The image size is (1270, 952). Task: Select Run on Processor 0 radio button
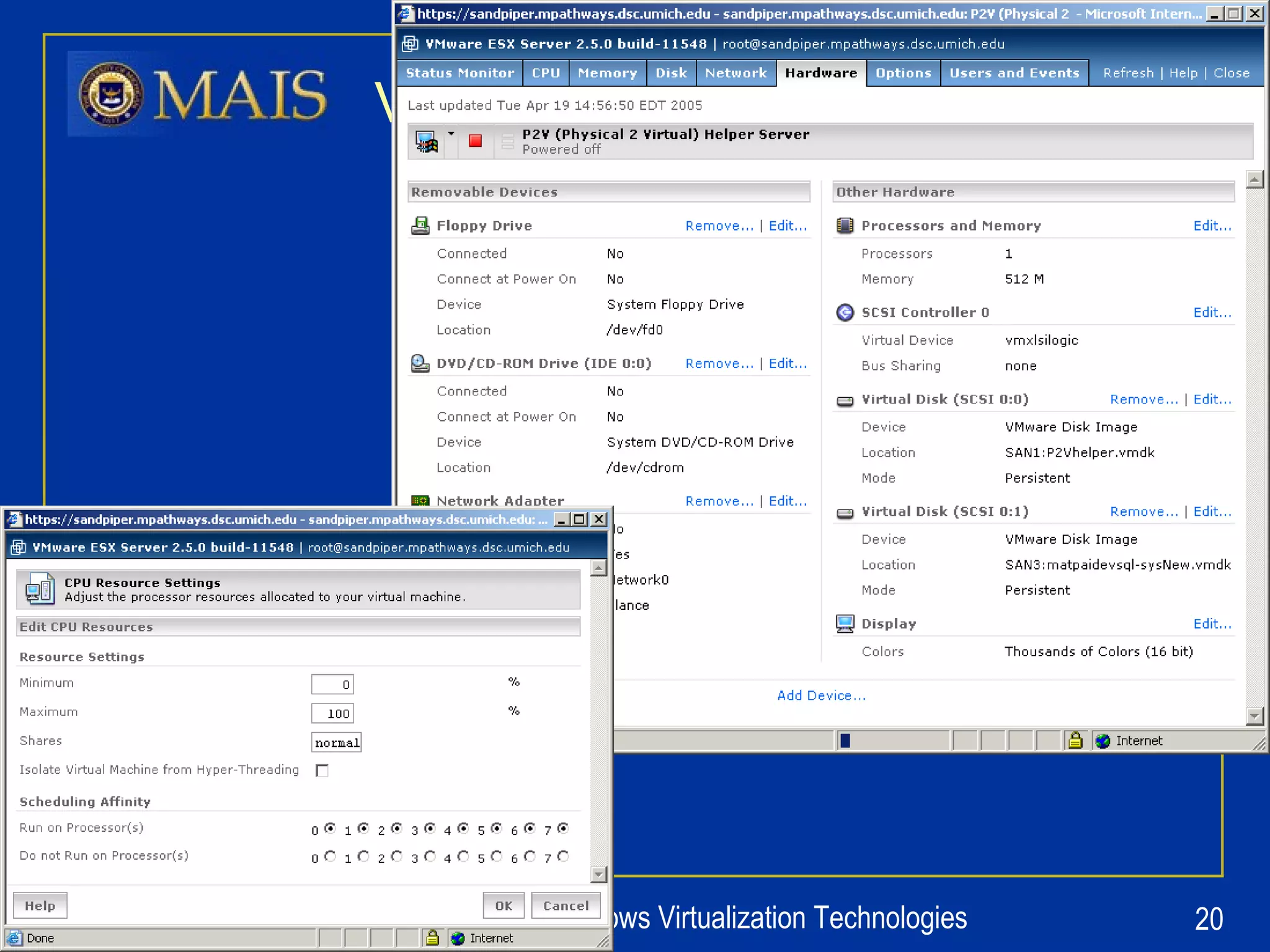click(x=330, y=828)
